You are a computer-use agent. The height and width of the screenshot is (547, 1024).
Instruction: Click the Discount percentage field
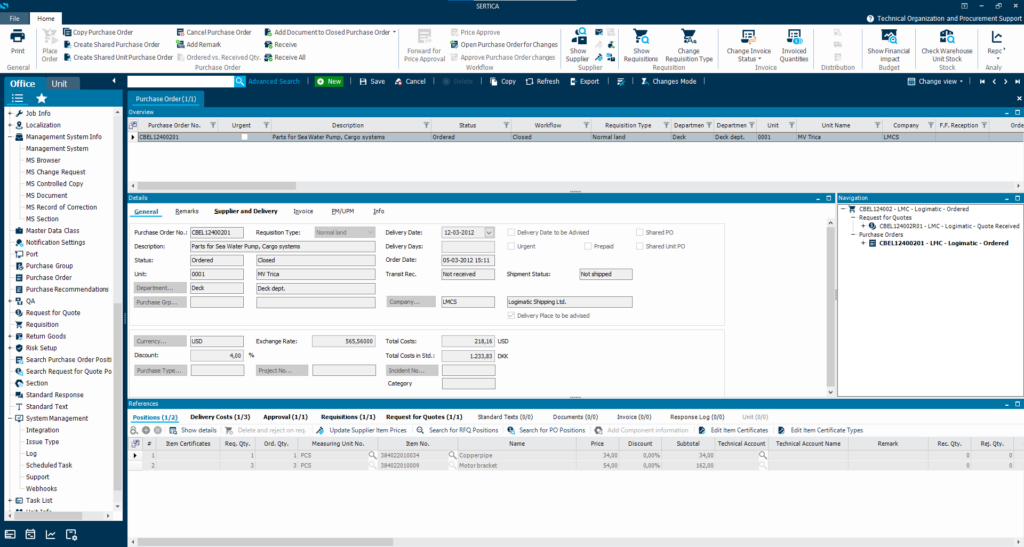click(x=217, y=356)
